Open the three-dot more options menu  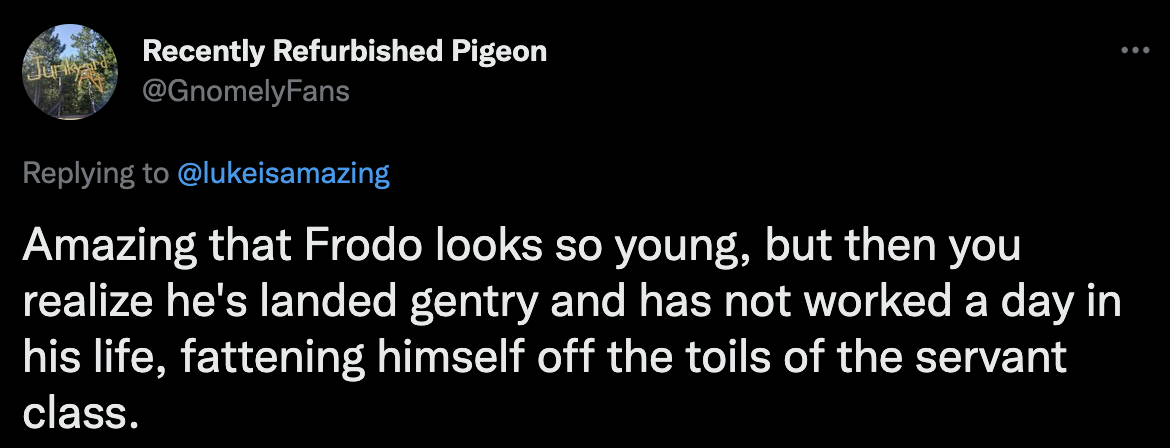pos(1132,50)
